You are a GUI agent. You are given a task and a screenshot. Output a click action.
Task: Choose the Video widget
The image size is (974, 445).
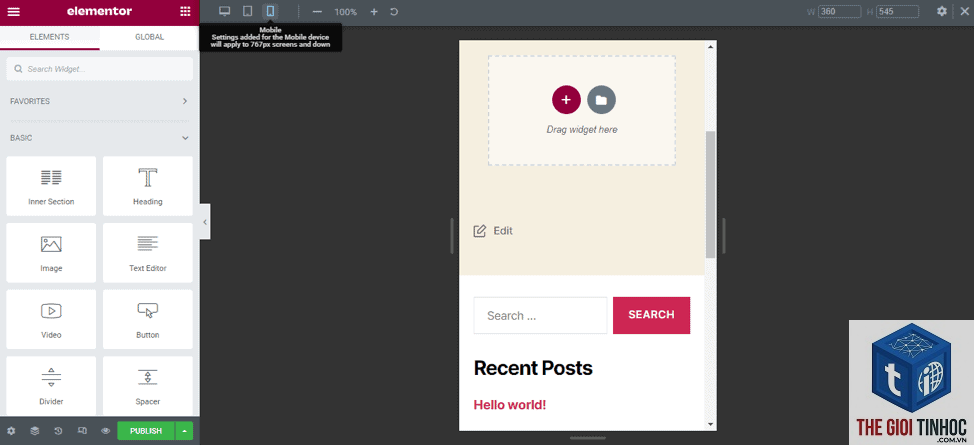point(51,319)
